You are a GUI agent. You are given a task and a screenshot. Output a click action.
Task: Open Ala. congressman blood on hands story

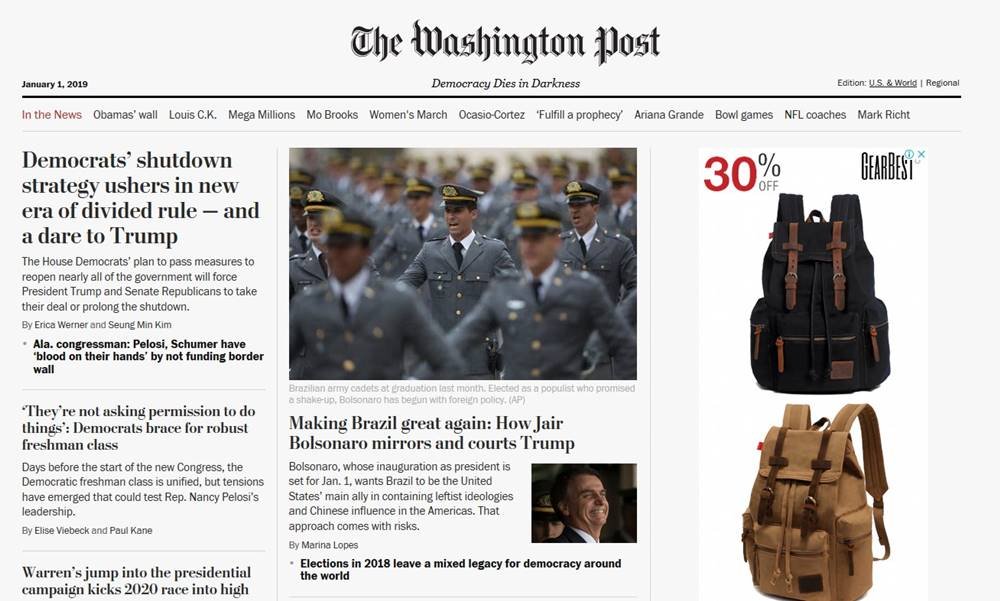pyautogui.click(x=148, y=357)
